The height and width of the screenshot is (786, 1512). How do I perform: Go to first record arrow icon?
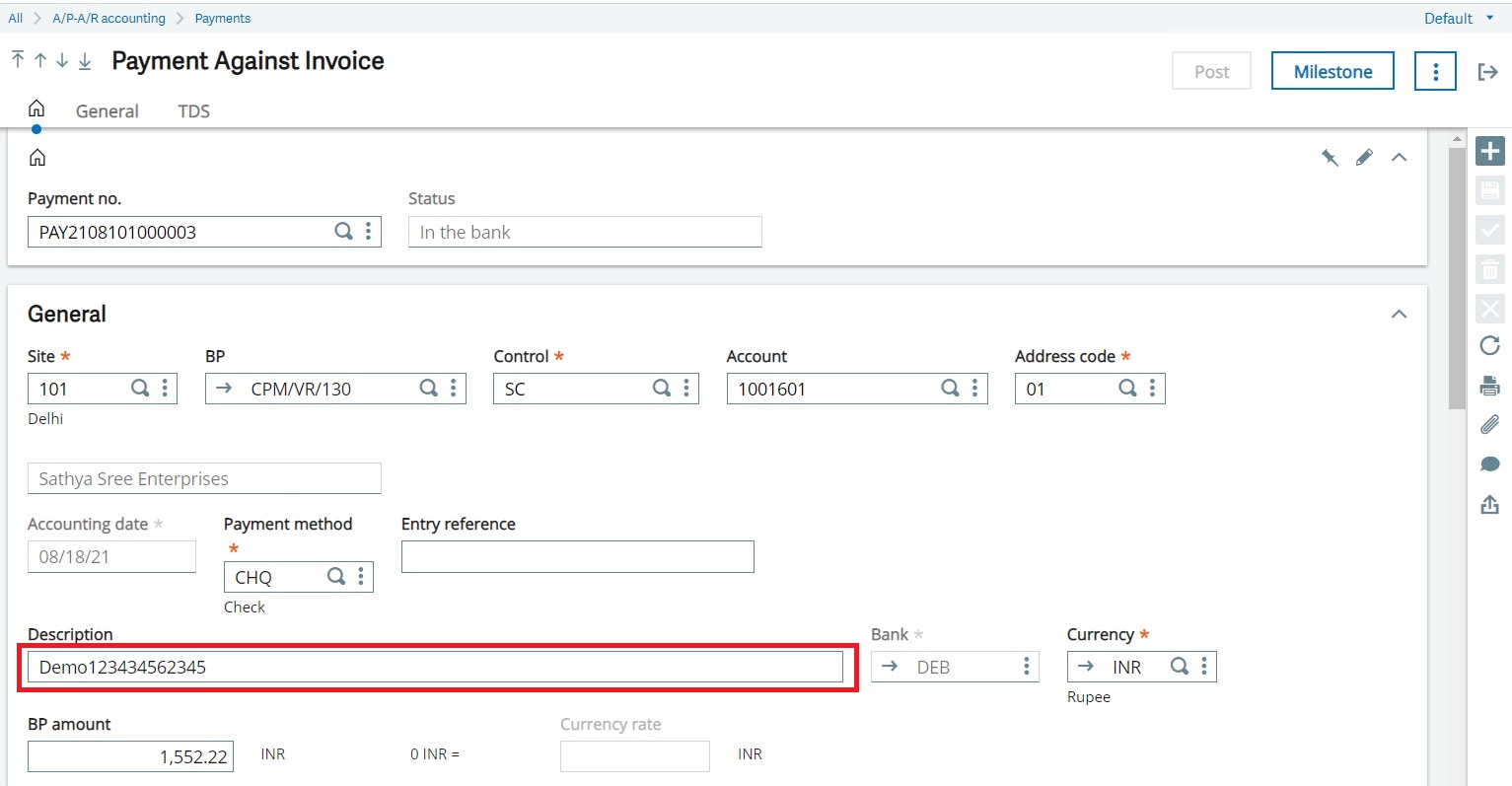(18, 60)
